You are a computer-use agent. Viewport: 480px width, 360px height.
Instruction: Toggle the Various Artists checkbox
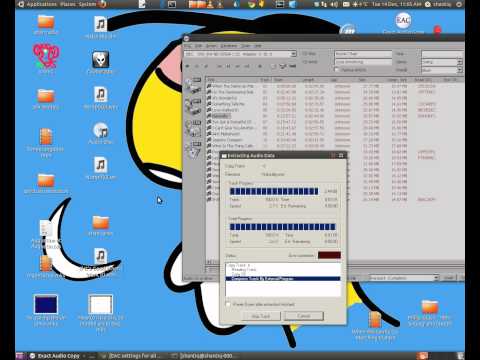point(336,70)
